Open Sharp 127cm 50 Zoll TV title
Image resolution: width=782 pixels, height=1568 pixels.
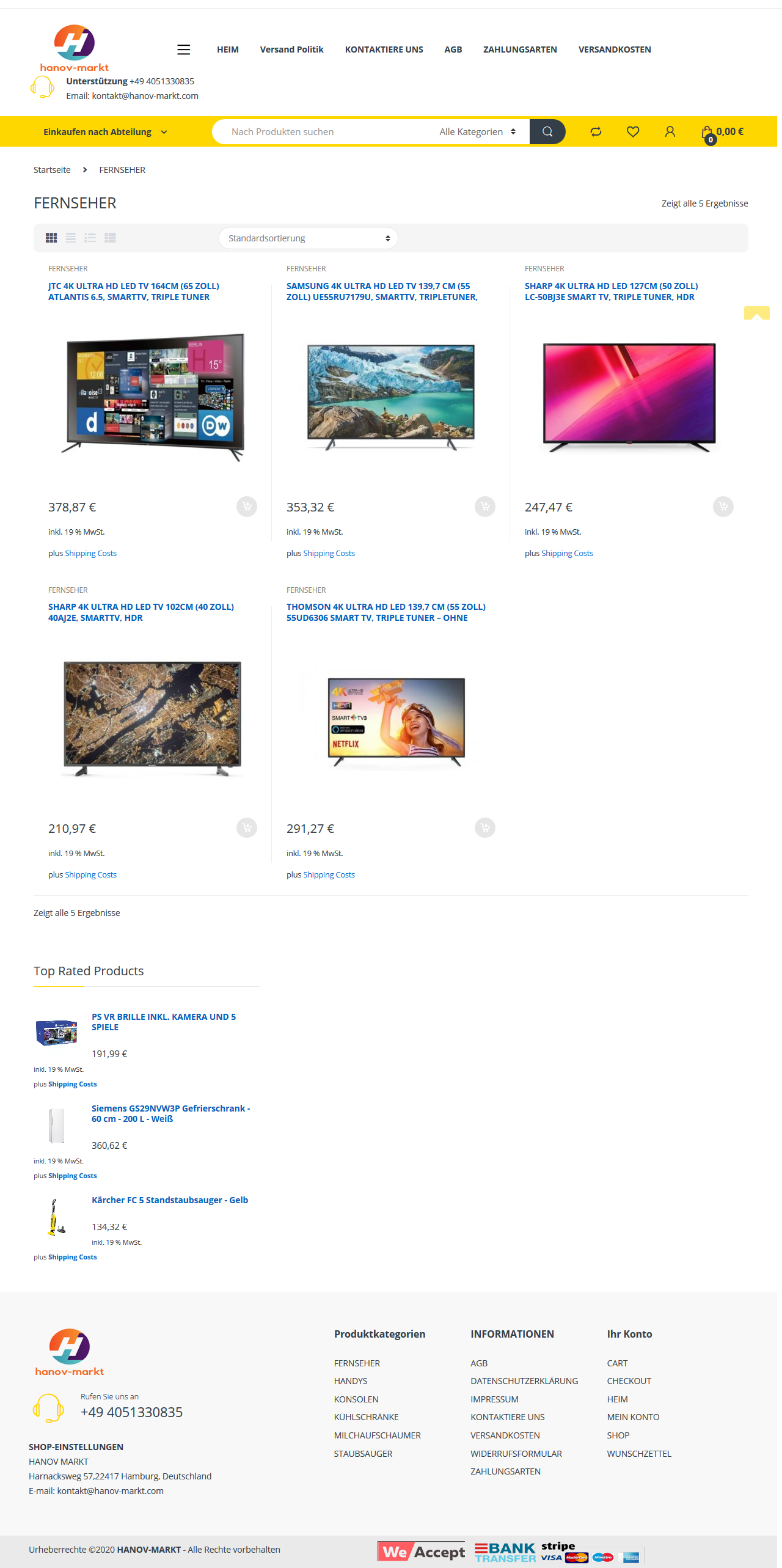coord(611,291)
